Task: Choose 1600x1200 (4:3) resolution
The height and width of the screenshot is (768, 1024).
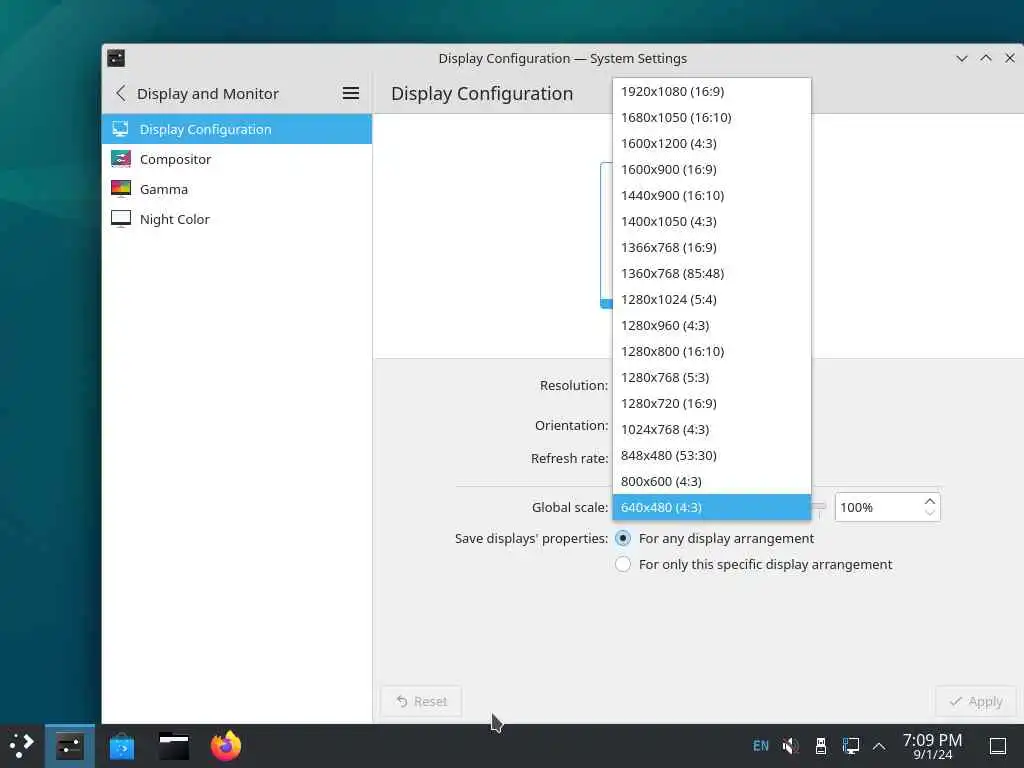Action: [x=712, y=144]
